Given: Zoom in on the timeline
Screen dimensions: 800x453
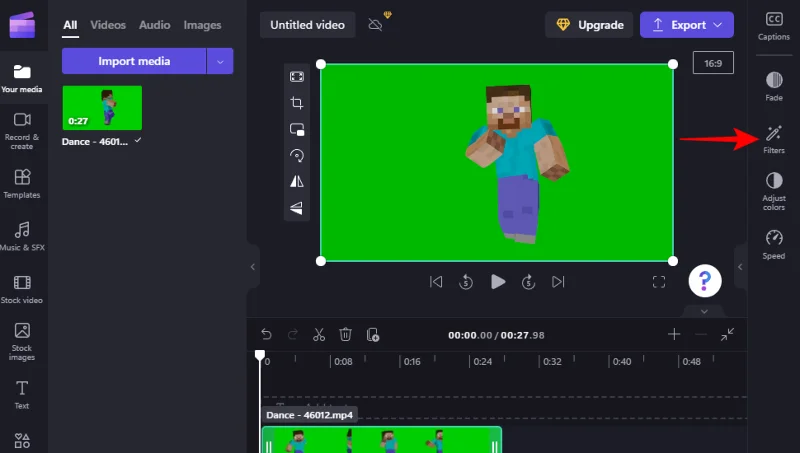Looking at the screenshot, I should [674, 334].
